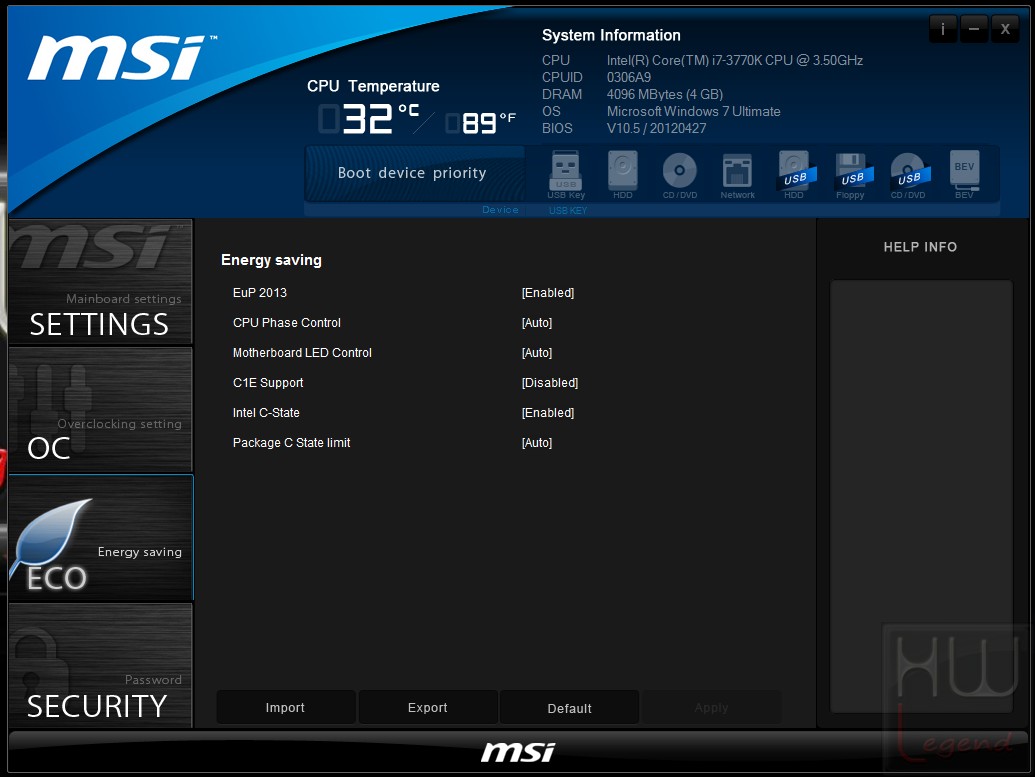Choose the USB CD/DVD boot device icon
The width and height of the screenshot is (1035, 777).
[908, 175]
